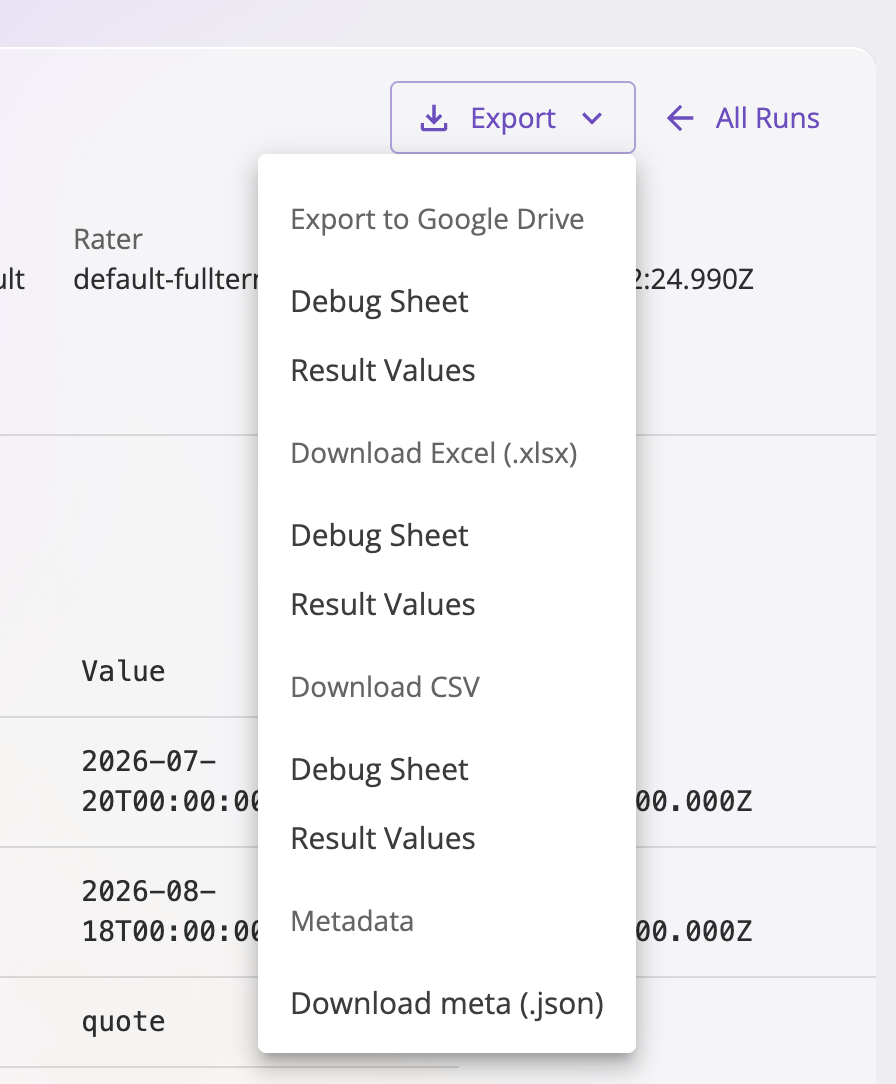This screenshot has width=896, height=1084.
Task: Click the download icon in Export button
Action: coord(434,118)
